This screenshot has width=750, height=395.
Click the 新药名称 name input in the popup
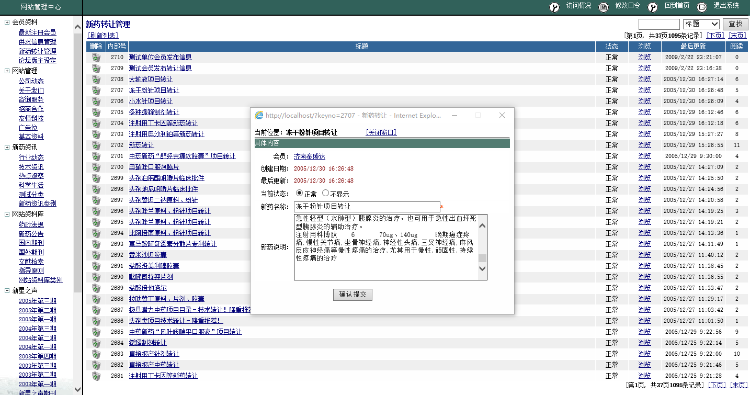pyautogui.click(x=367, y=207)
